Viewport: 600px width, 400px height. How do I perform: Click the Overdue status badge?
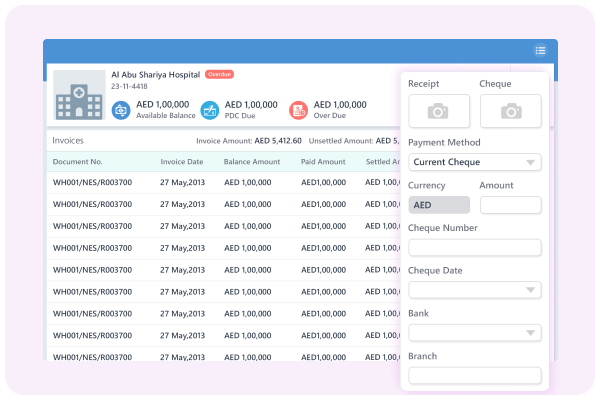[x=220, y=74]
